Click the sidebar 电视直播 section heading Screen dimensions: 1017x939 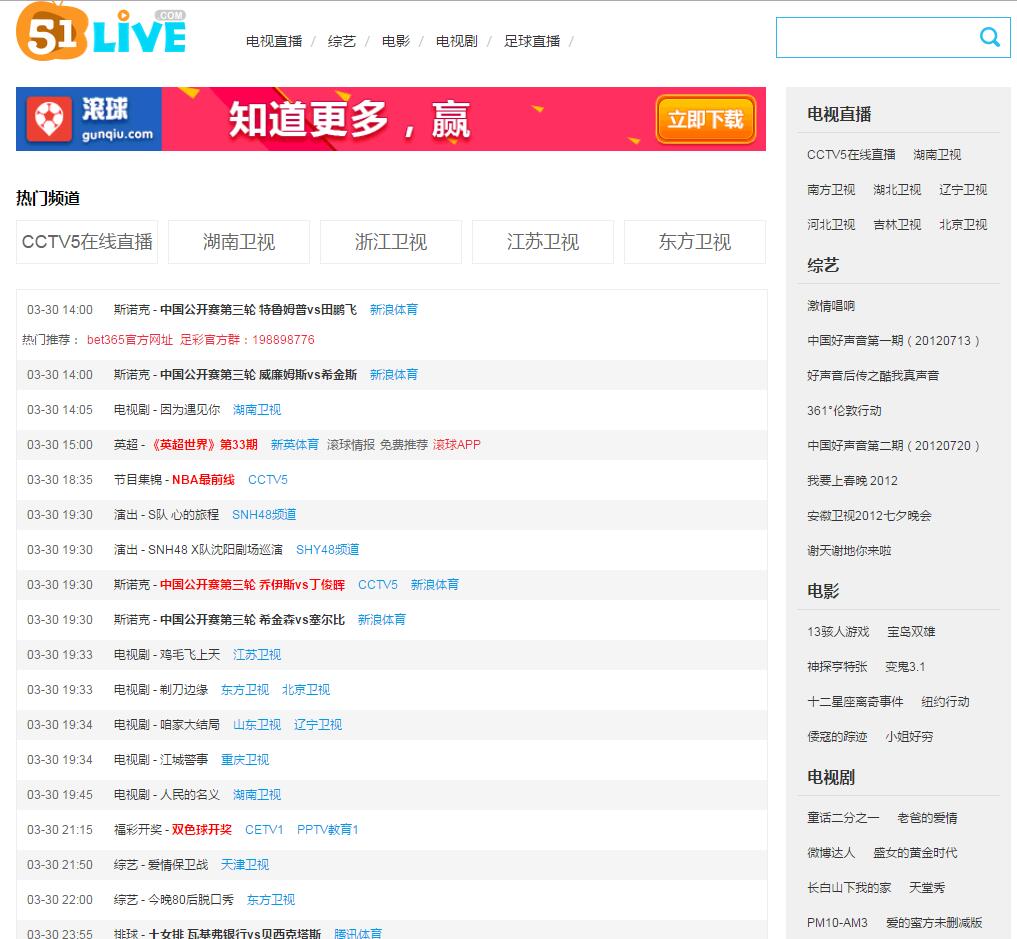(839, 115)
